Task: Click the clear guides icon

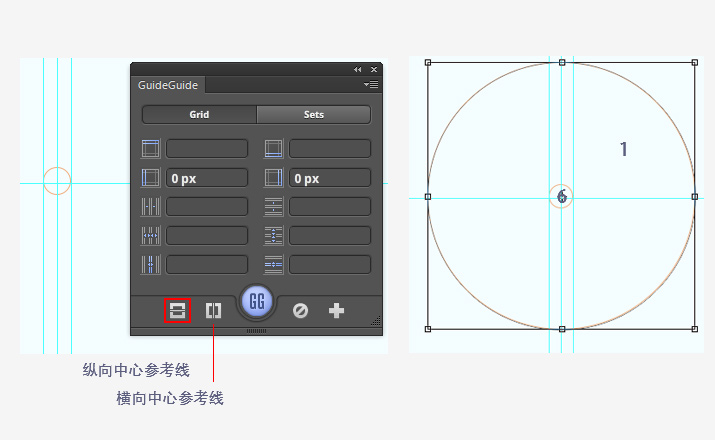Action: tap(300, 311)
